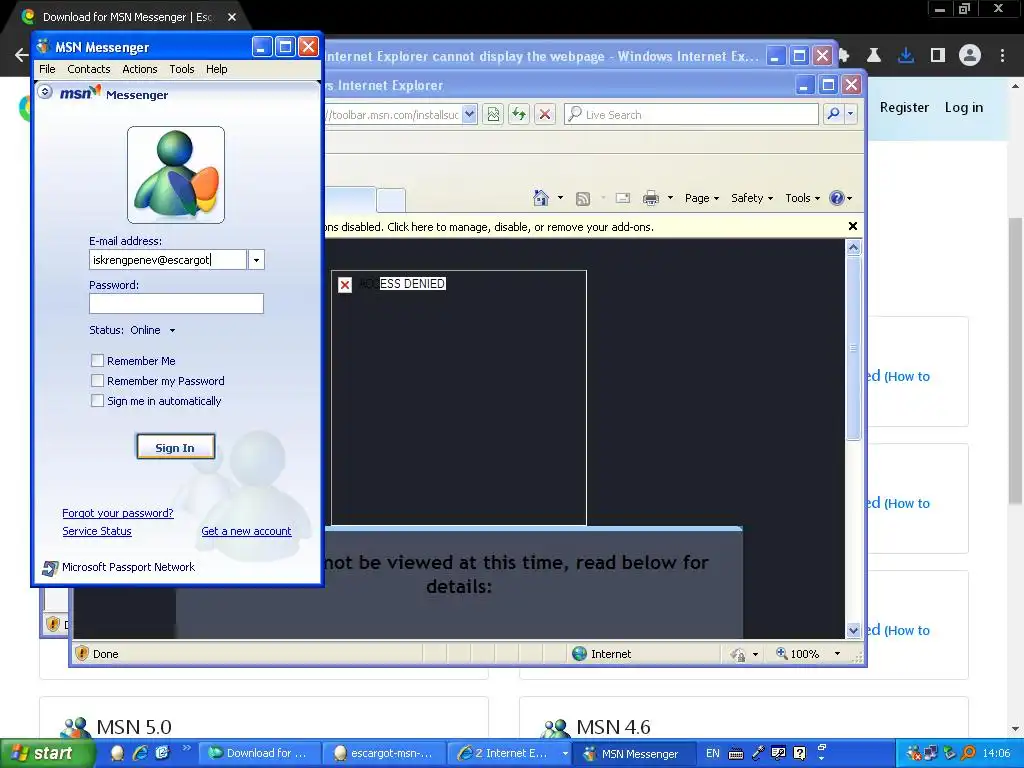
Task: Click the red Stop button in Internet Explorer
Action: pos(545,114)
